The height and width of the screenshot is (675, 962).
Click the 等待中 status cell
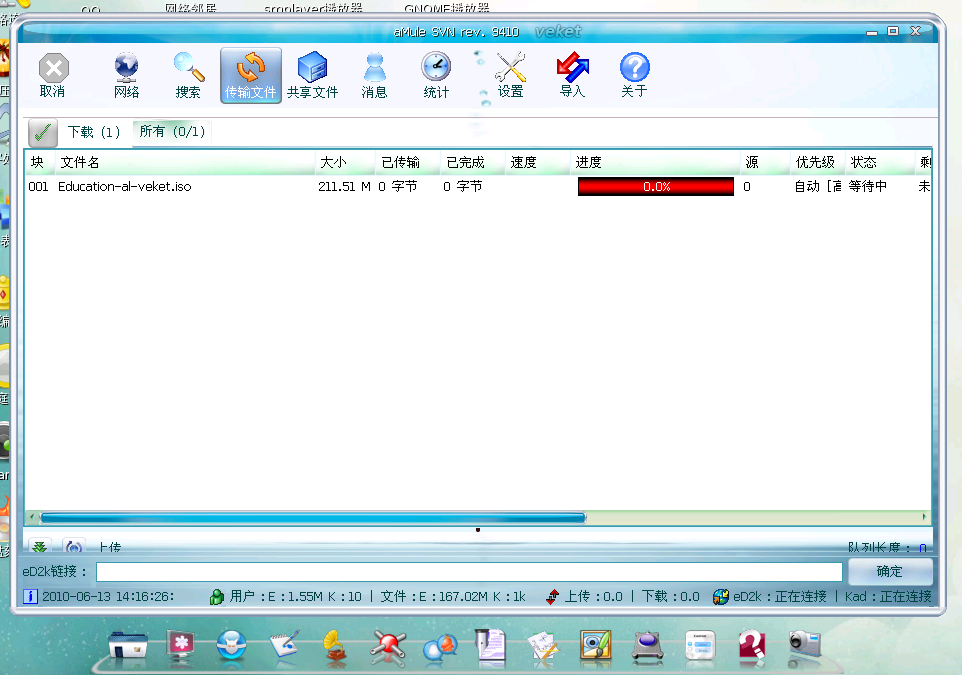[x=868, y=187]
